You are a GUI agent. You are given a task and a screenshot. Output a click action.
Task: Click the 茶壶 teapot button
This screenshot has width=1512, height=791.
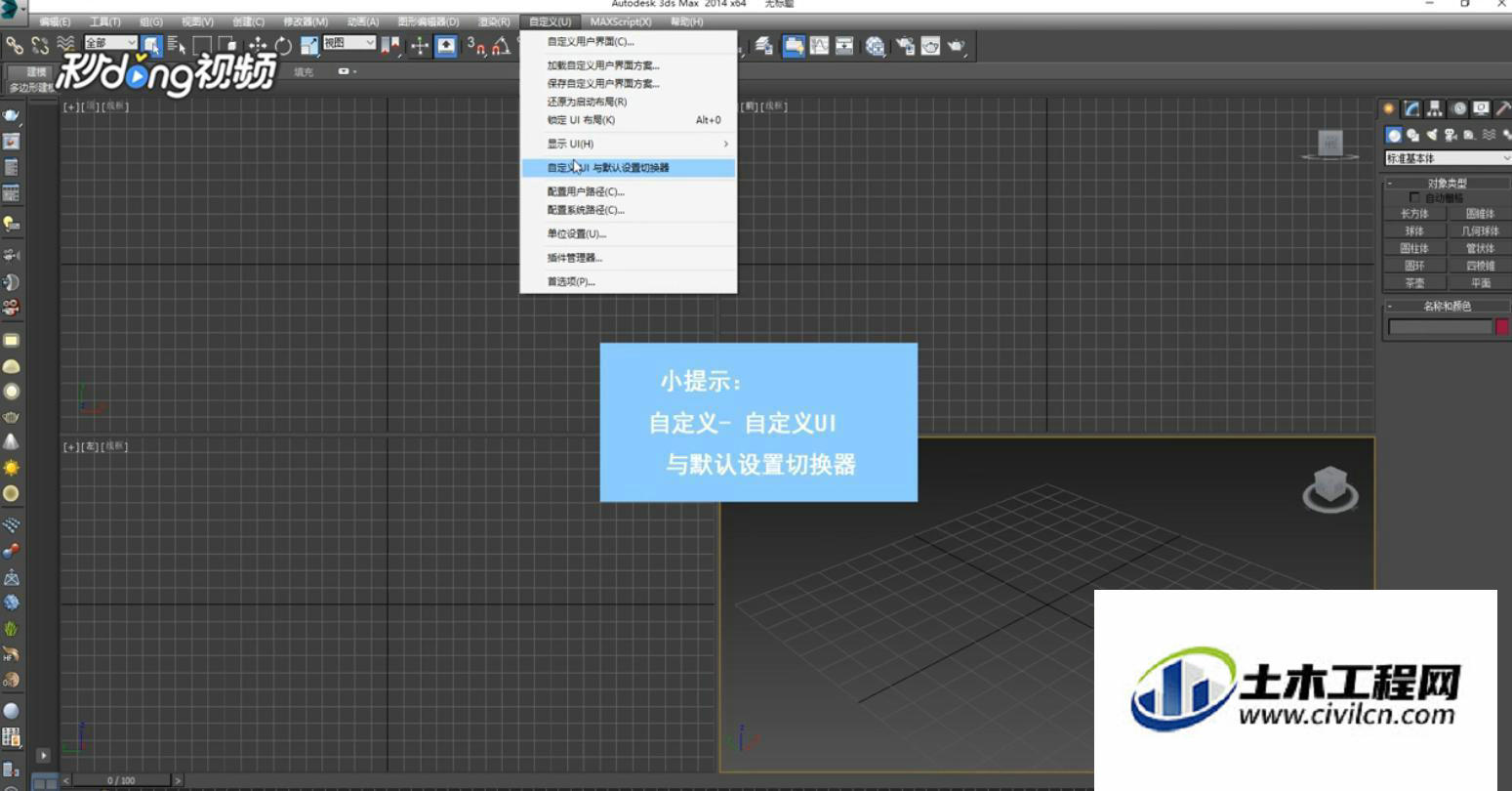point(1414,283)
